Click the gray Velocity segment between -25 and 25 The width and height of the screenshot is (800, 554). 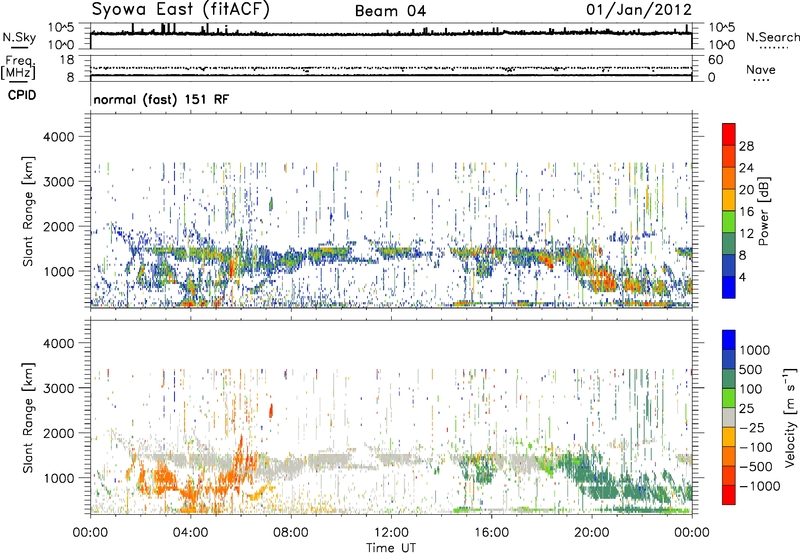tap(729, 417)
